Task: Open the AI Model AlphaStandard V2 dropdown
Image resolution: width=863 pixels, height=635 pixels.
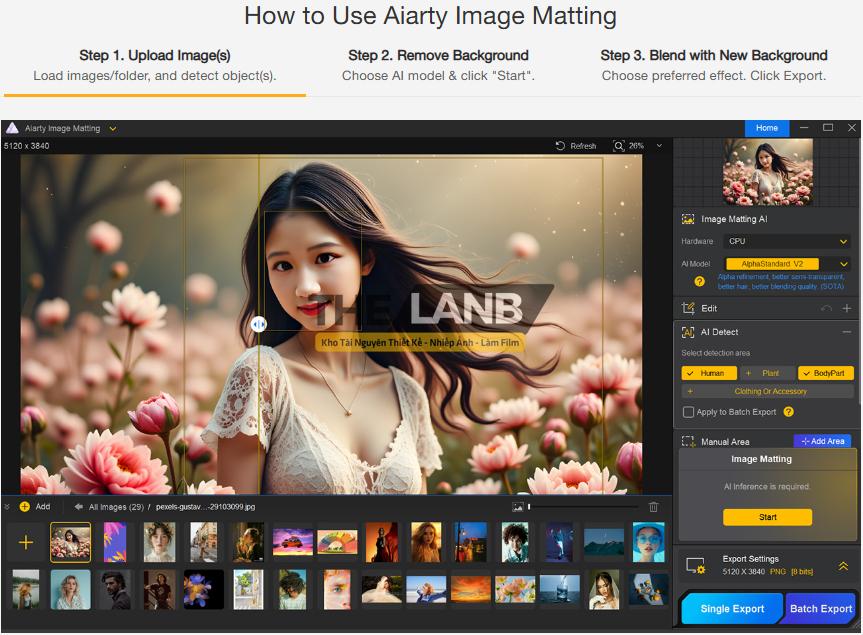Action: (x=786, y=264)
